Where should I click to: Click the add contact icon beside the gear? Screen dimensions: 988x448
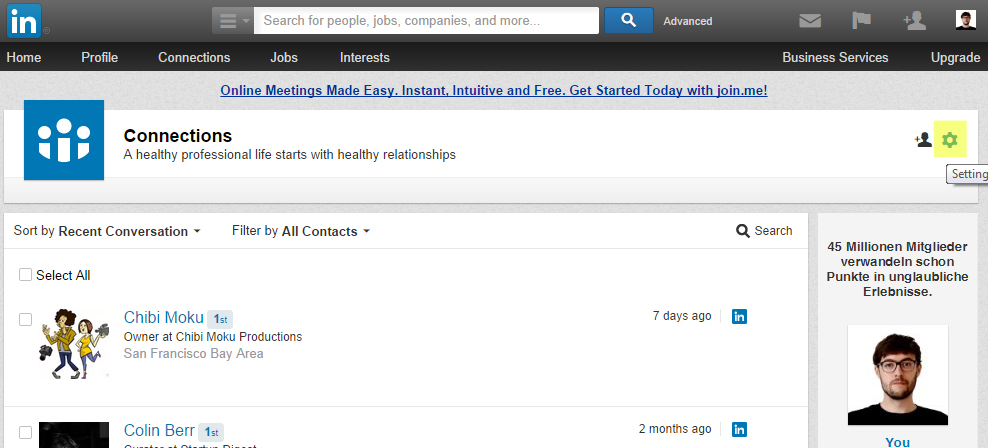pos(923,140)
